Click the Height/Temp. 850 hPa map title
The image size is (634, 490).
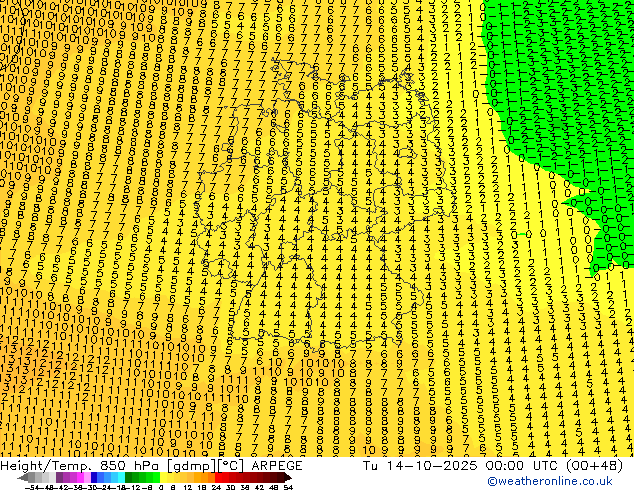(x=81, y=465)
